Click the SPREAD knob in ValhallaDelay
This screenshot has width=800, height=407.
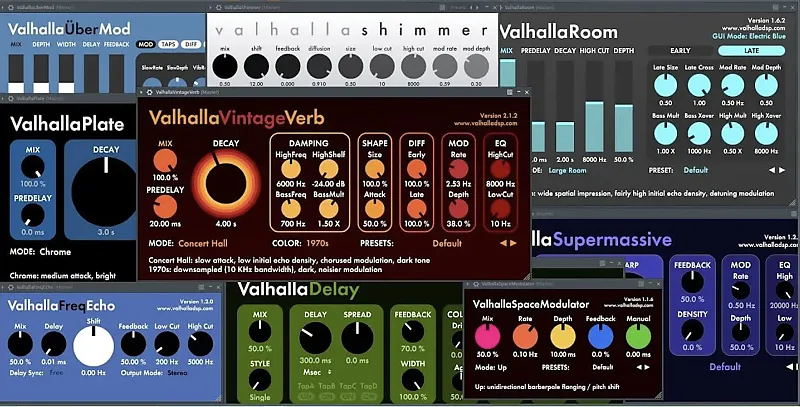pyautogui.click(x=357, y=338)
